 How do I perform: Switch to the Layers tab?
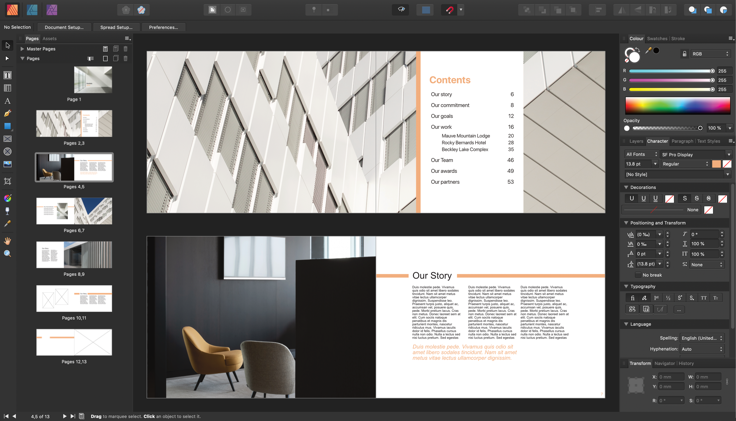pyautogui.click(x=636, y=141)
